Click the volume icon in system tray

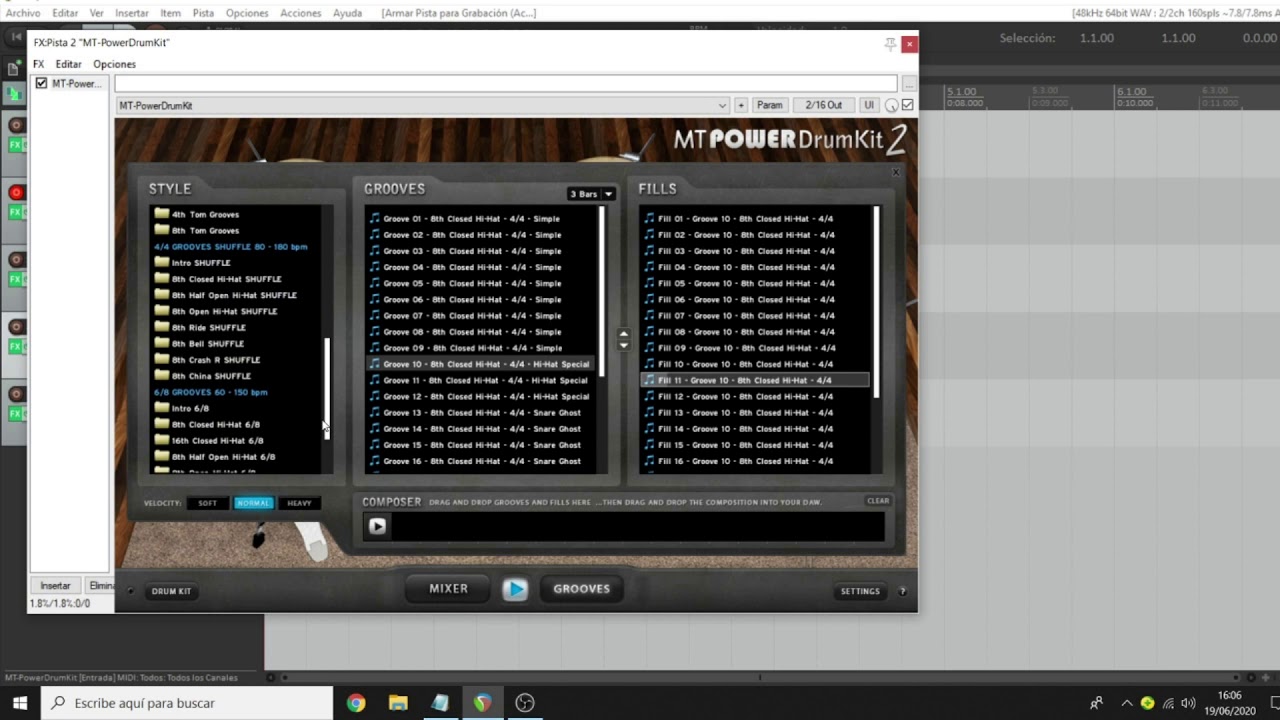(1188, 703)
